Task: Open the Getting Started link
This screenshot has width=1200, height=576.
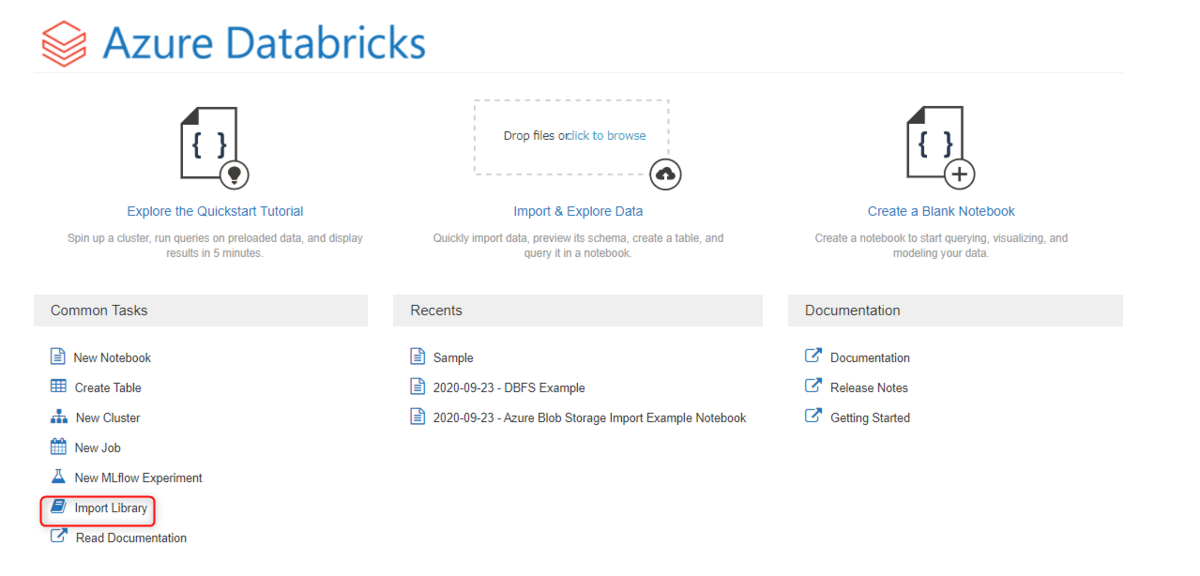Action: 870,418
